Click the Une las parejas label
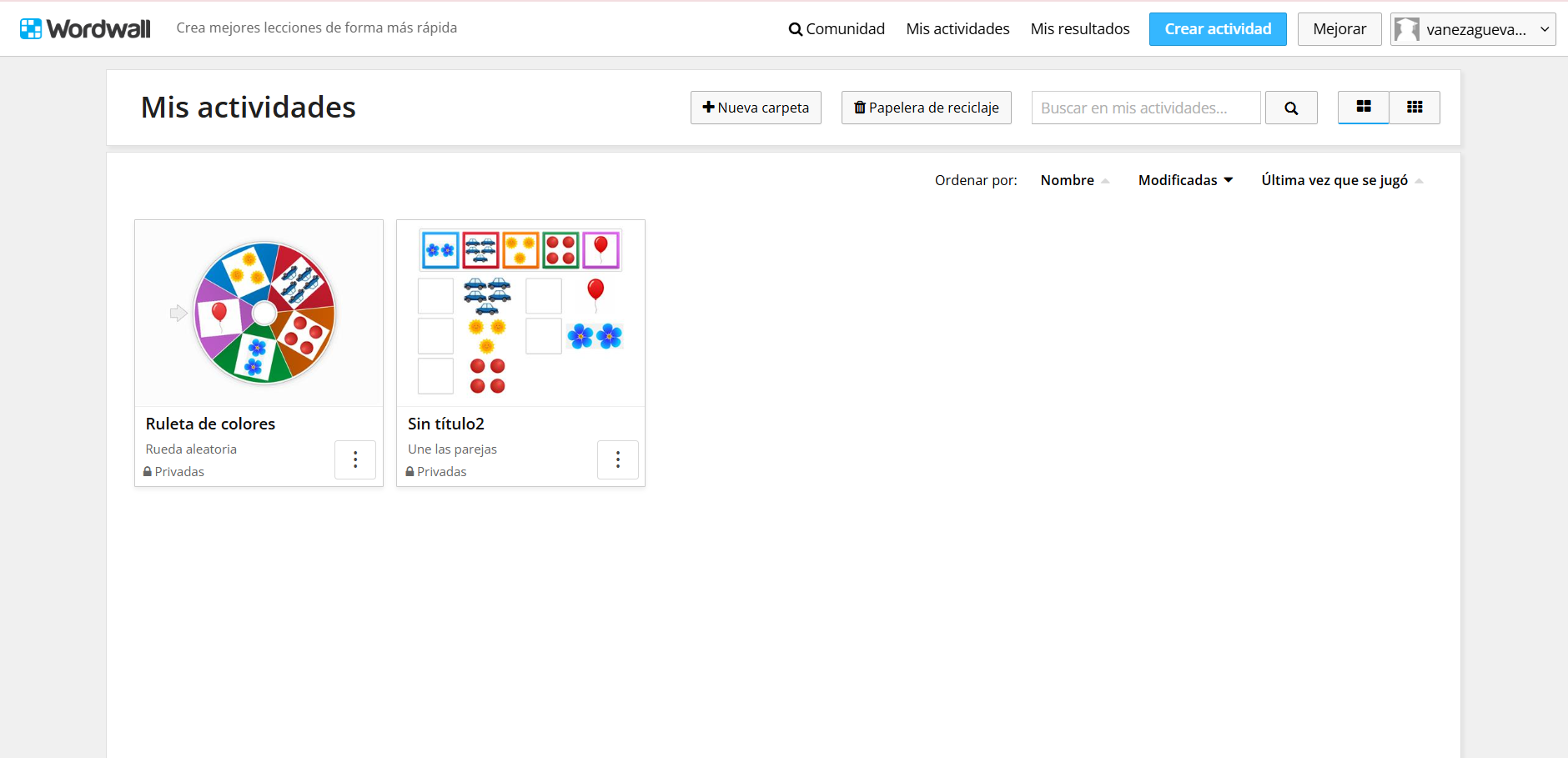The image size is (1568, 758). (x=452, y=449)
